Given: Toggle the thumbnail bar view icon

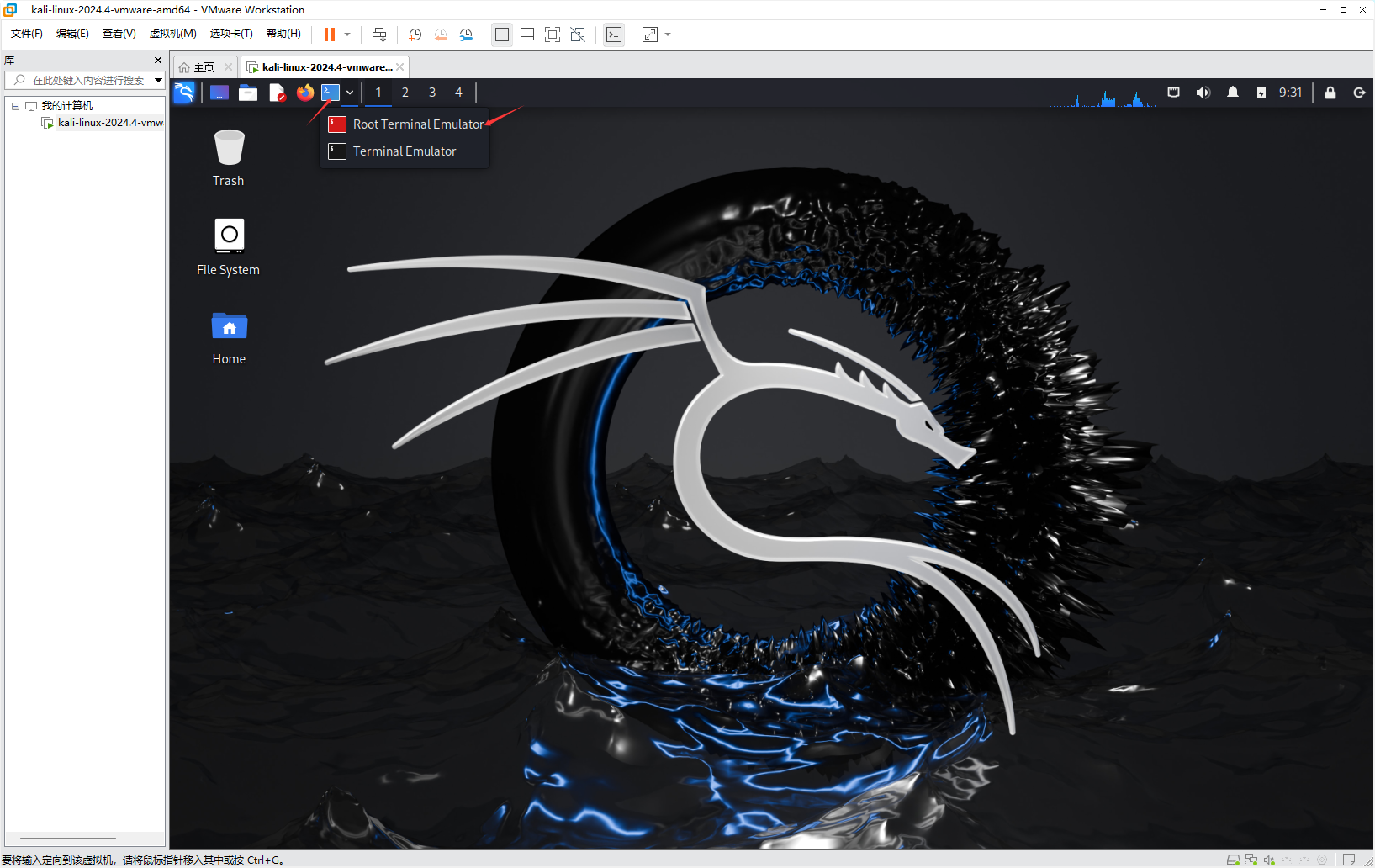Looking at the screenshot, I should [x=527, y=34].
